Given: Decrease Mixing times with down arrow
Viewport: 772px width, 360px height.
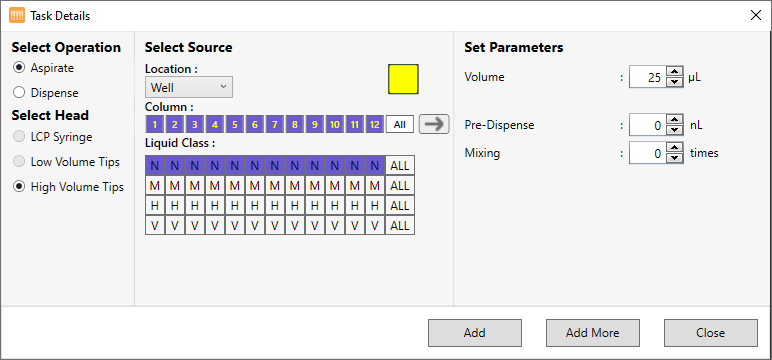Looking at the screenshot, I should tap(675, 158).
